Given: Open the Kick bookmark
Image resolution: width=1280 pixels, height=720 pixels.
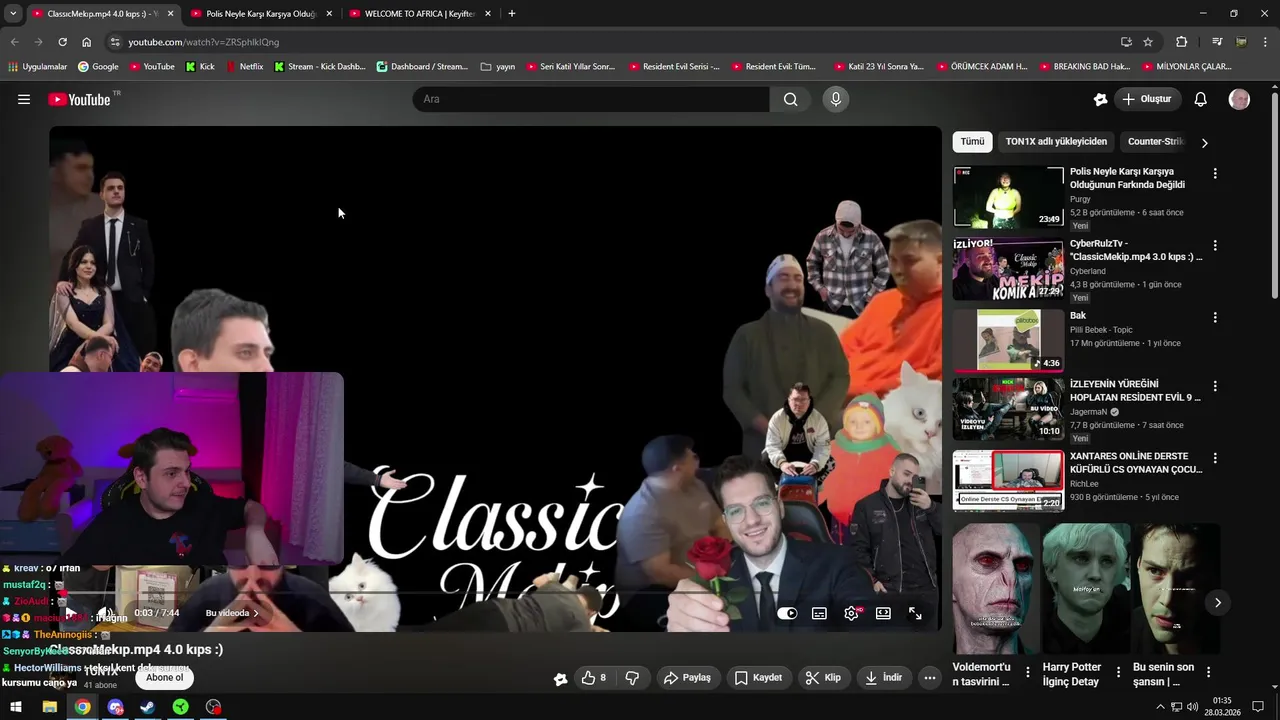Looking at the screenshot, I should point(200,67).
